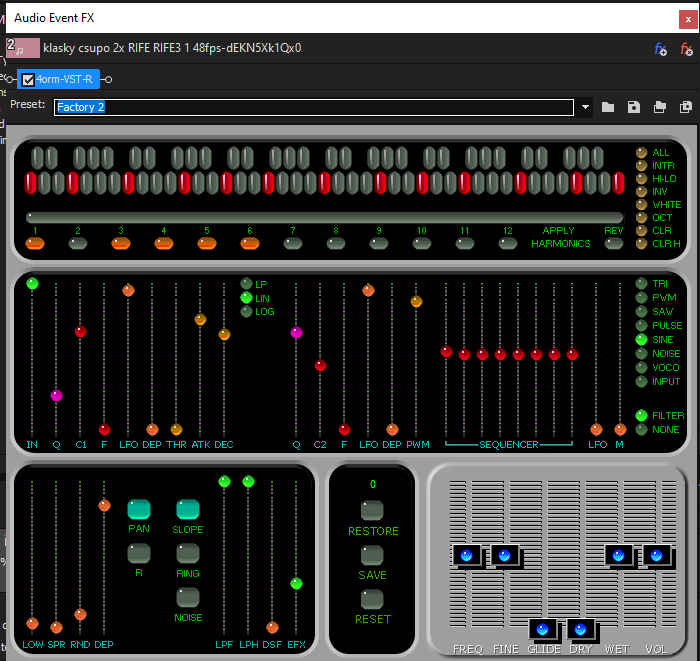Click the open preset folder icon
Screen dimensions: 700x661
608,107
